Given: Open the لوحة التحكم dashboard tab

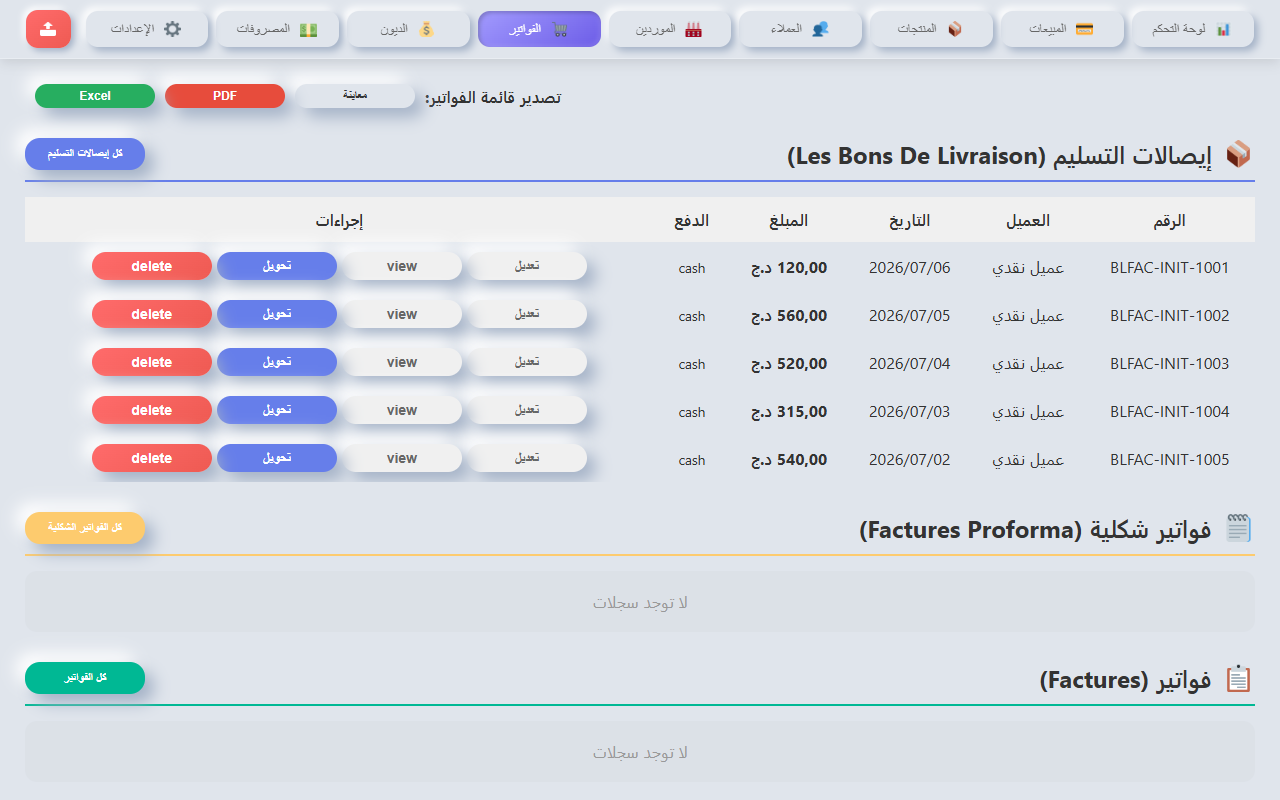Looking at the screenshot, I should 1193,29.
